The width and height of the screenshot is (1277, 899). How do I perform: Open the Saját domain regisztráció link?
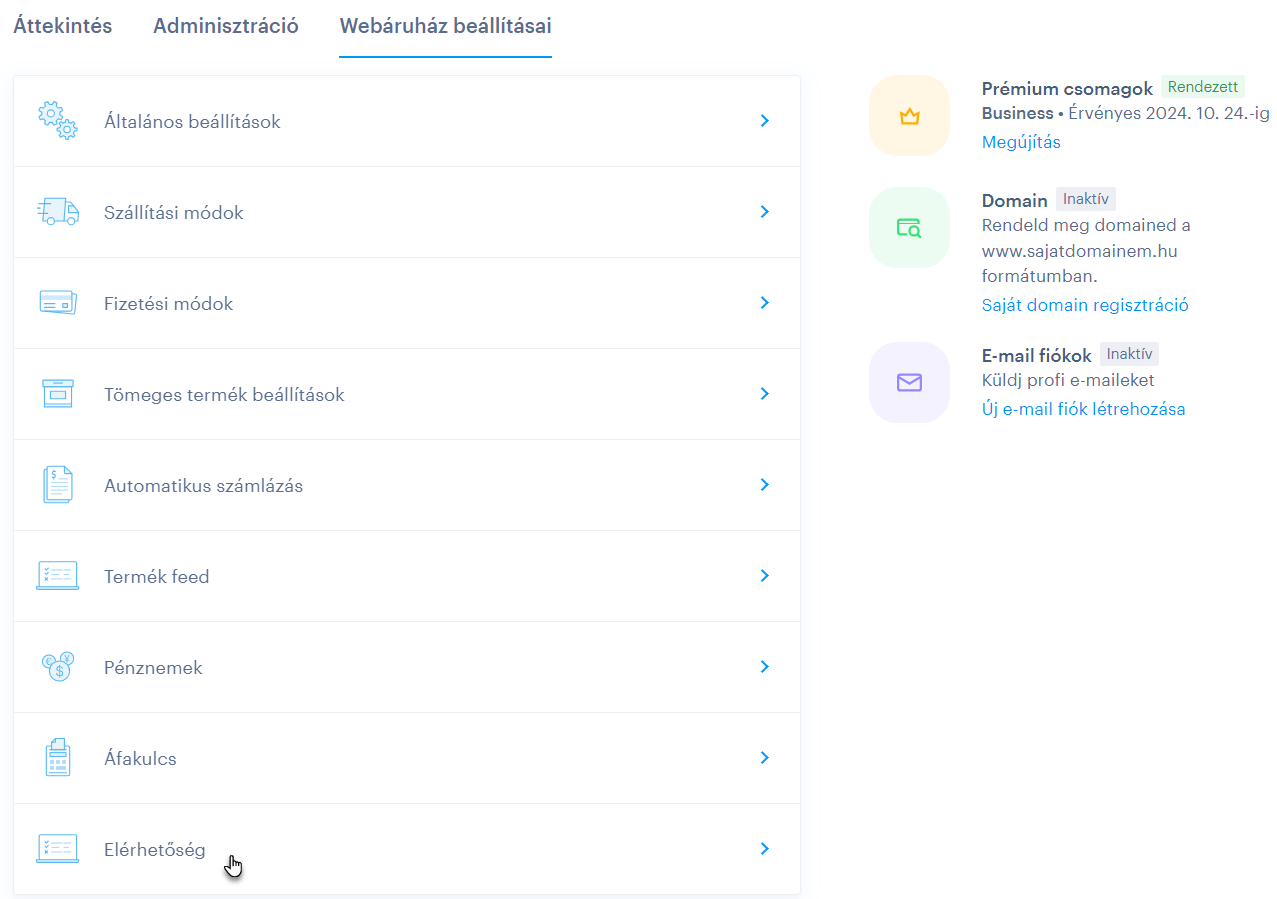(1085, 305)
